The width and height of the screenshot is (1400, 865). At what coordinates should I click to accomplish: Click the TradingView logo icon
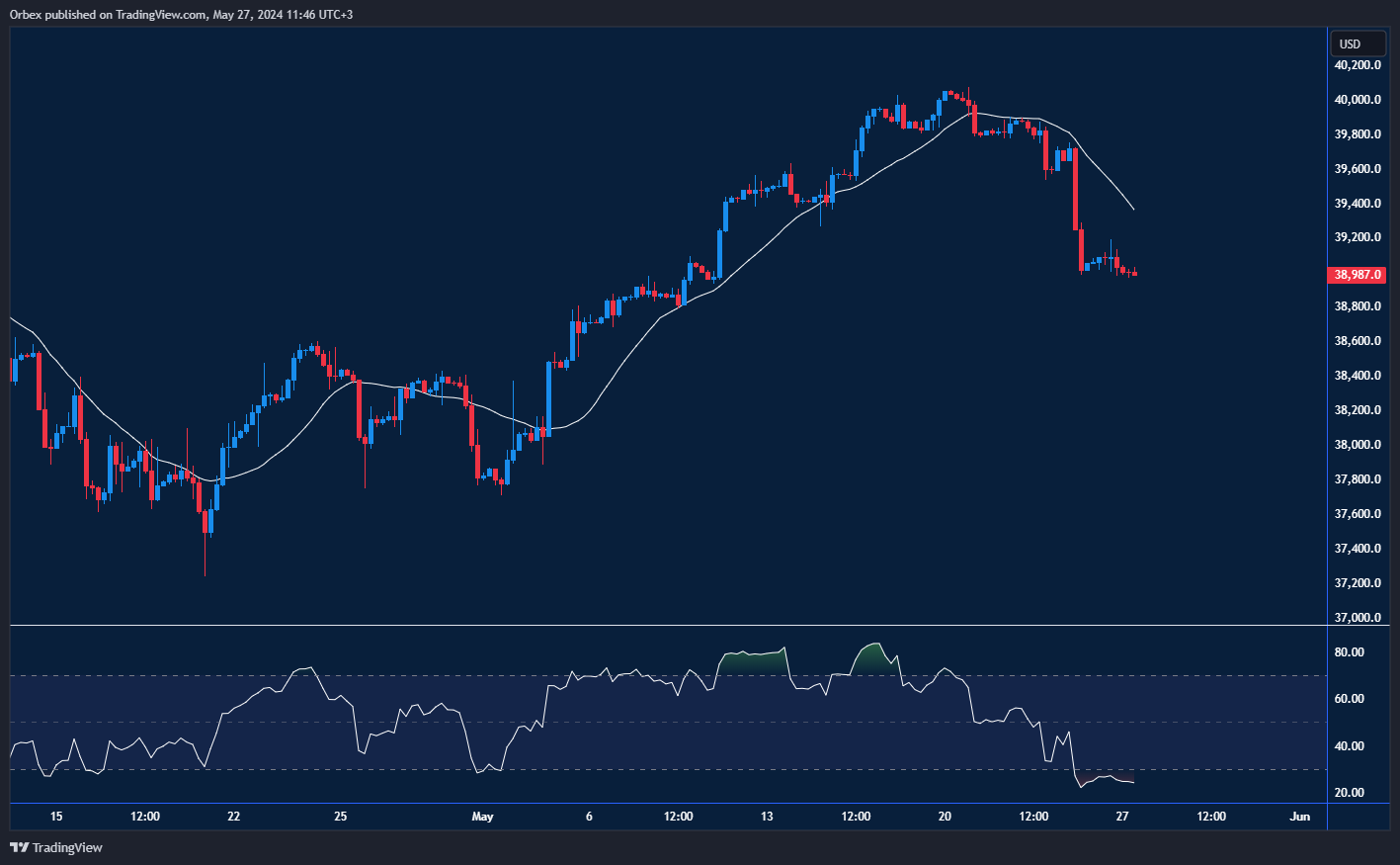tap(17, 848)
